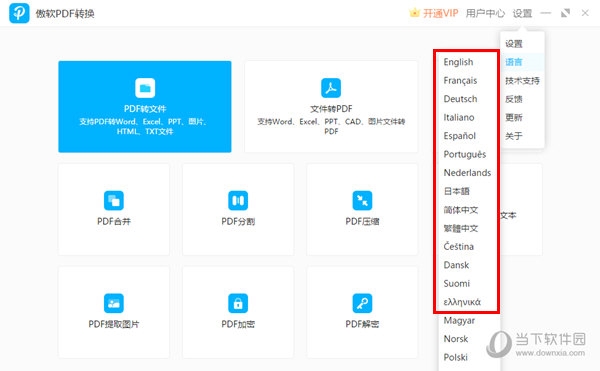The image size is (600, 371).
Task: Select the PDF压缩 compress icon
Action: [362, 200]
